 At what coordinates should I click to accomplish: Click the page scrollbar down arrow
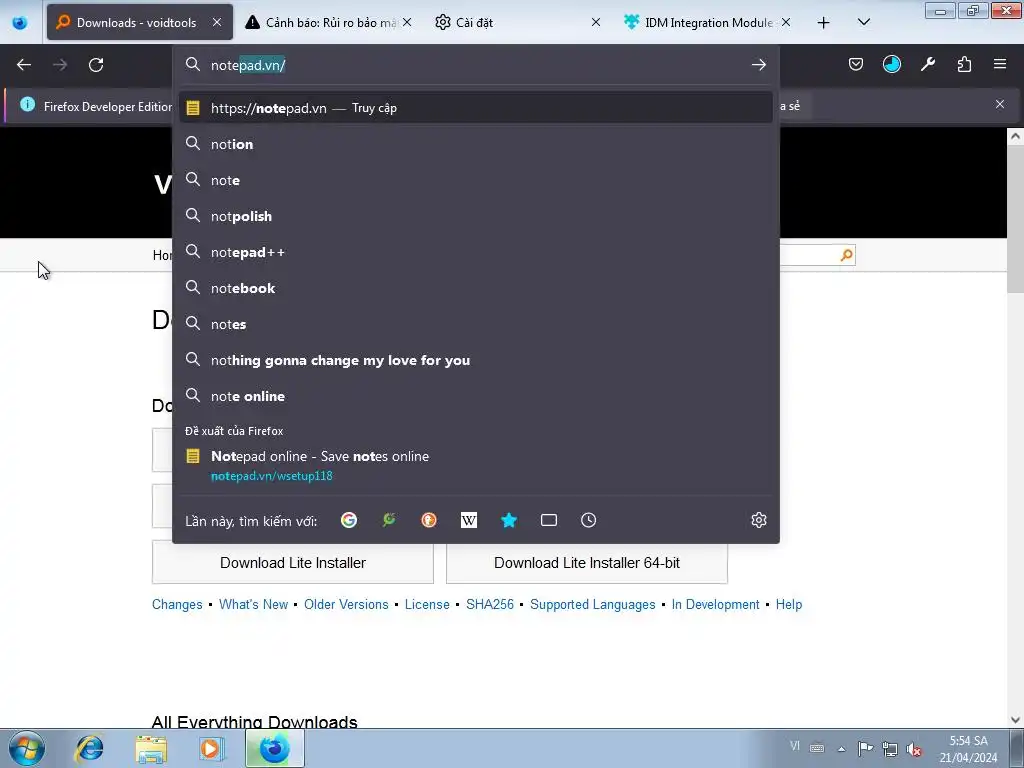click(x=1015, y=720)
